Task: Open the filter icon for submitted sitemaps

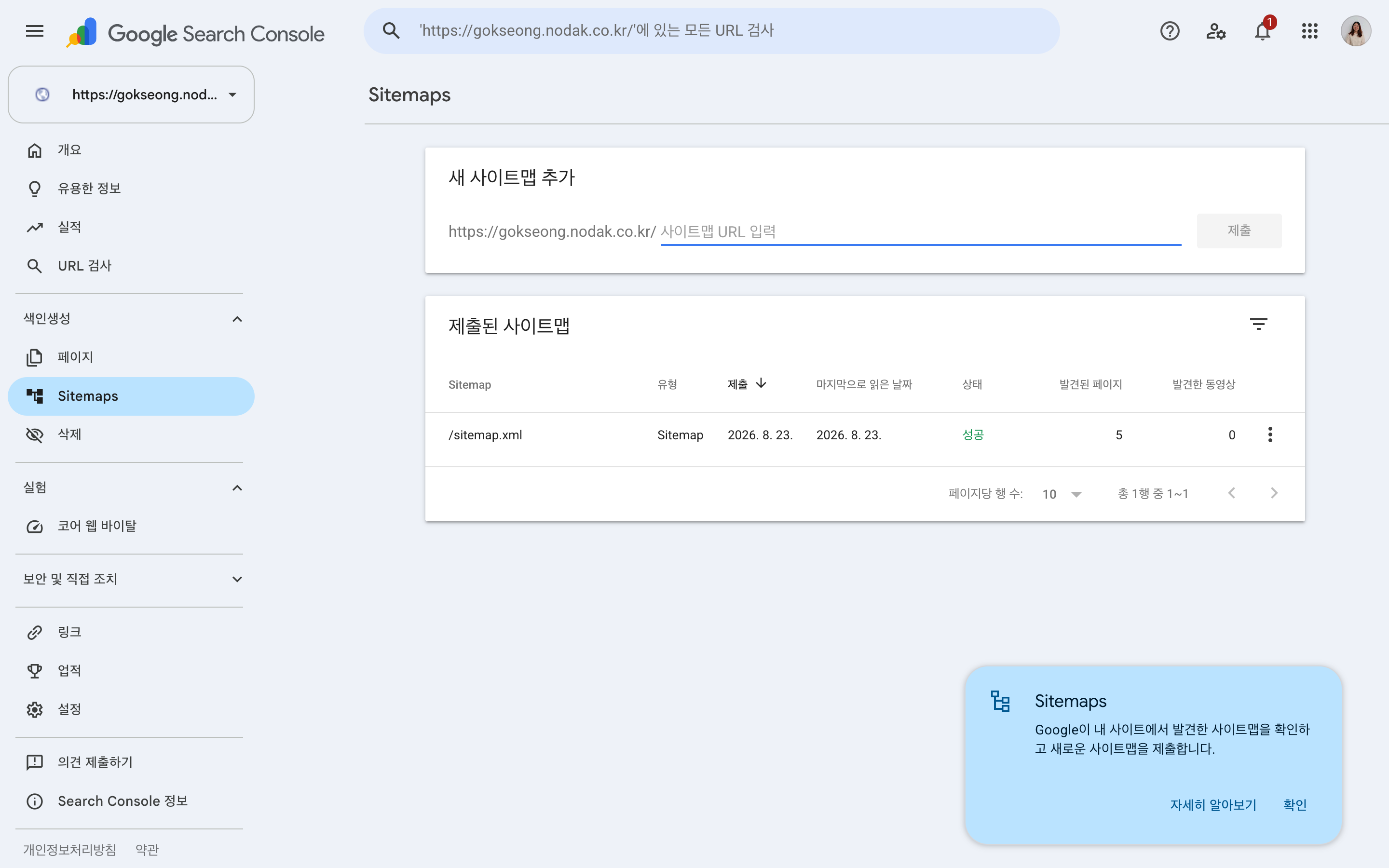Action: 1259,325
